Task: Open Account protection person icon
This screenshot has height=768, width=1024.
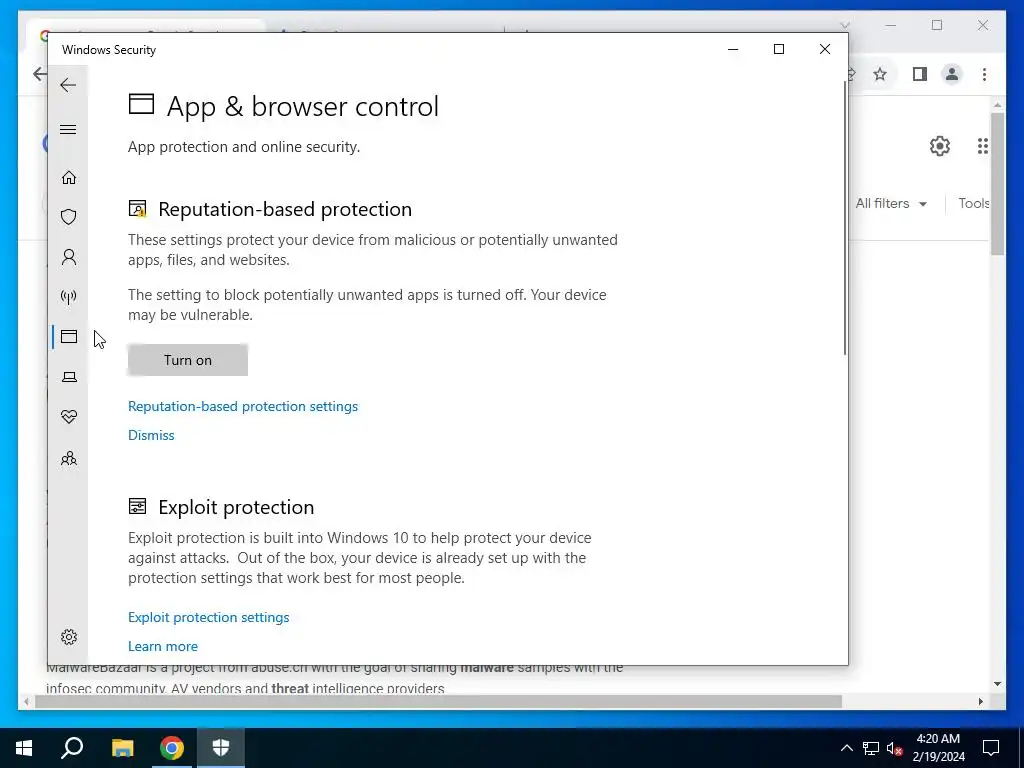Action: pos(69,257)
